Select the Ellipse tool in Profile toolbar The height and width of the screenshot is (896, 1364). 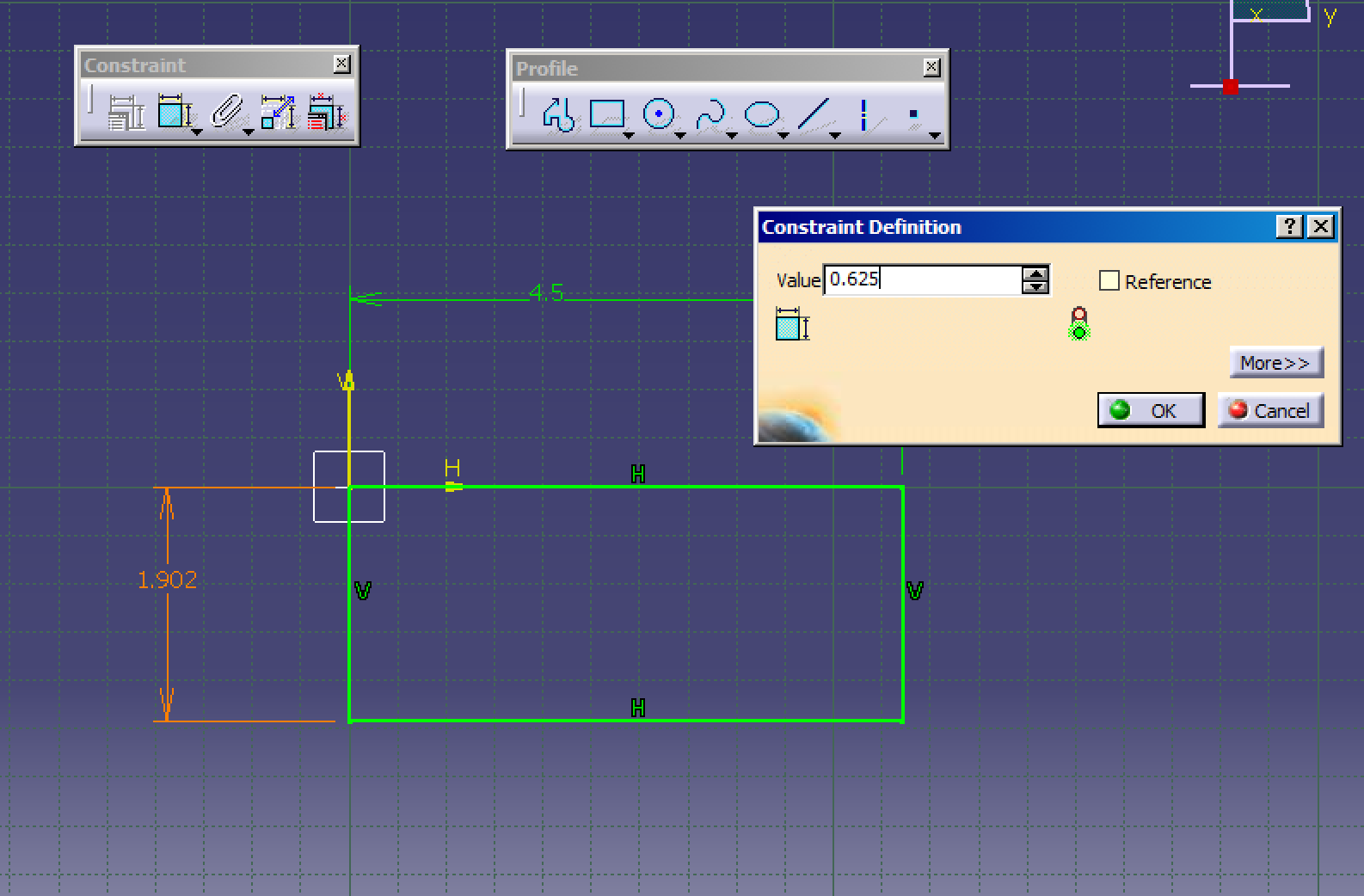coord(761,114)
